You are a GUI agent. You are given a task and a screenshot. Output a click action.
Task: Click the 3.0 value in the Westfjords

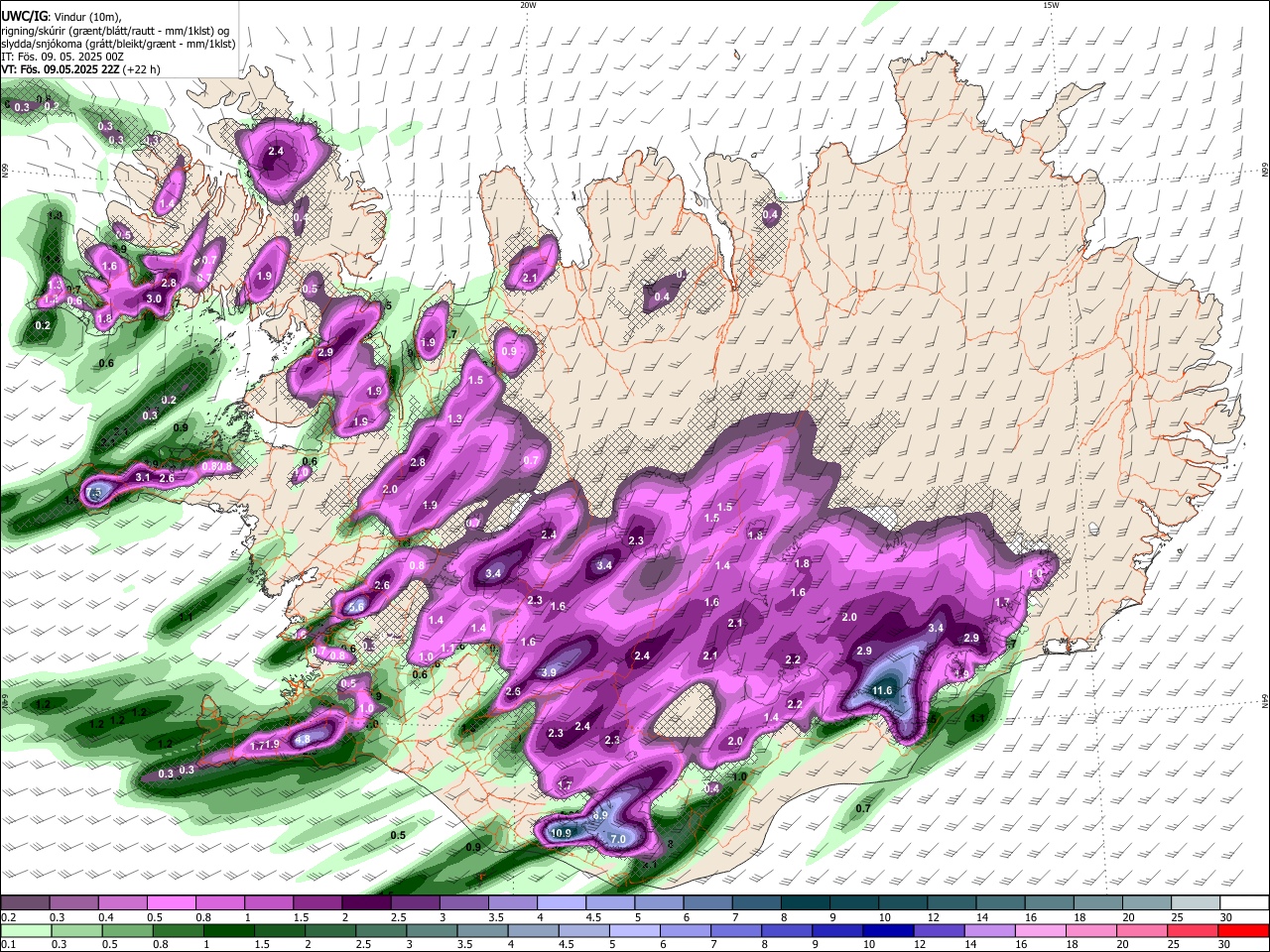(x=154, y=298)
